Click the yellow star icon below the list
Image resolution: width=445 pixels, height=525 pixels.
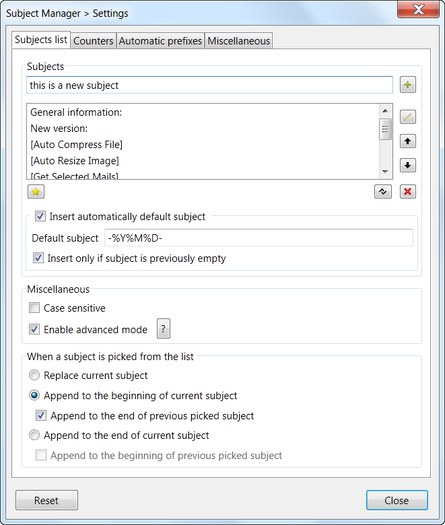tap(36, 192)
